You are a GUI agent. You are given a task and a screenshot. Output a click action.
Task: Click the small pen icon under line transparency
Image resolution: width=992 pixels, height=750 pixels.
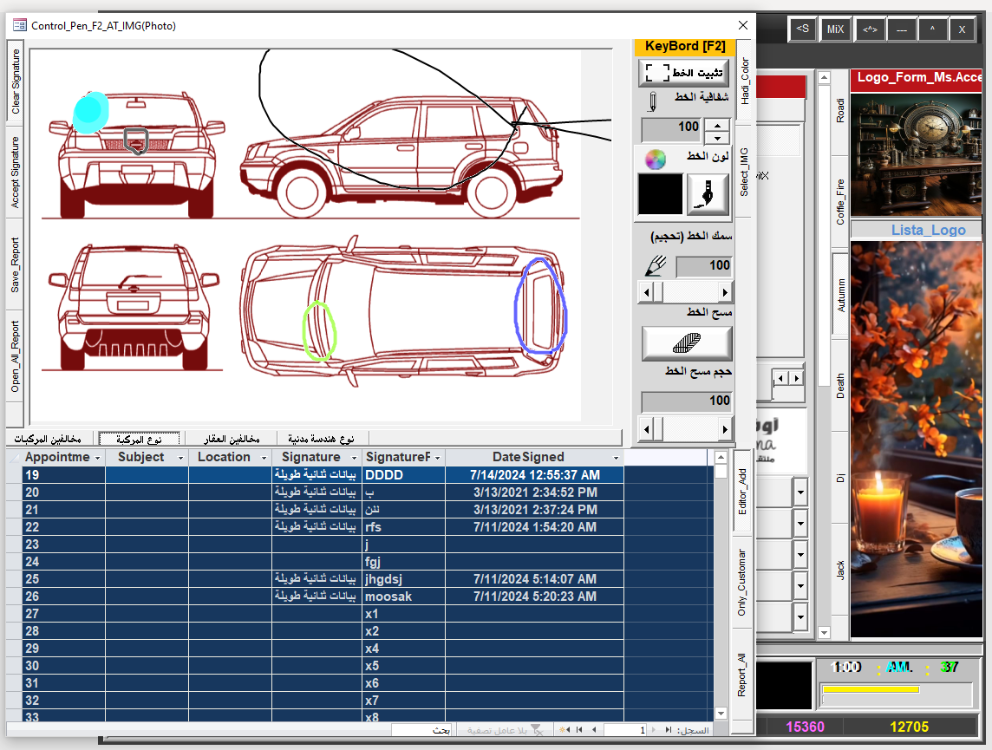point(651,101)
